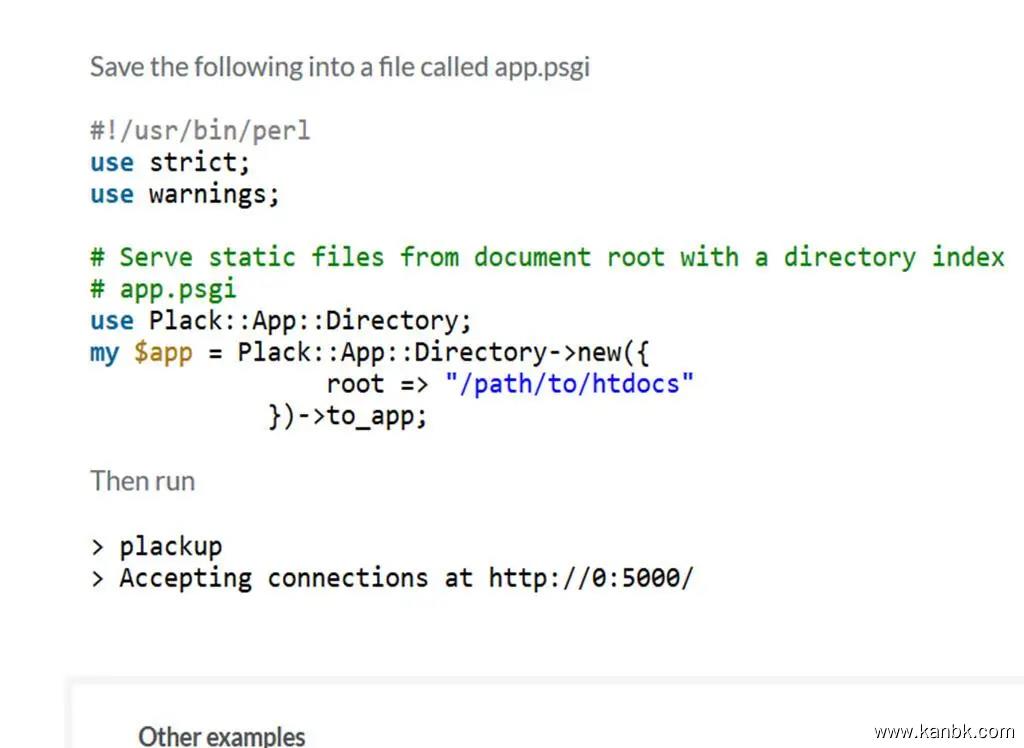Click the 'Then run' paragraph text

pyautogui.click(x=142, y=481)
